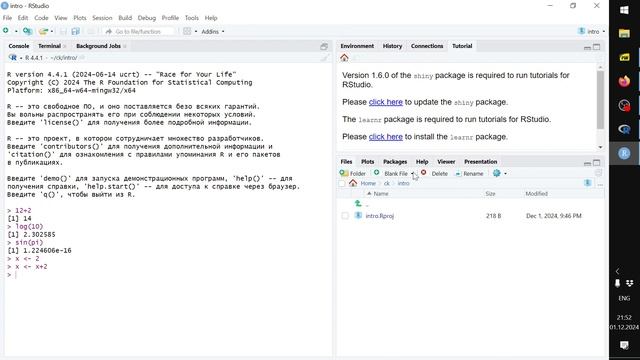Viewport: 640px width, 360px height.
Task: Click the ck breadcrumb in Files path
Action: [387, 184]
